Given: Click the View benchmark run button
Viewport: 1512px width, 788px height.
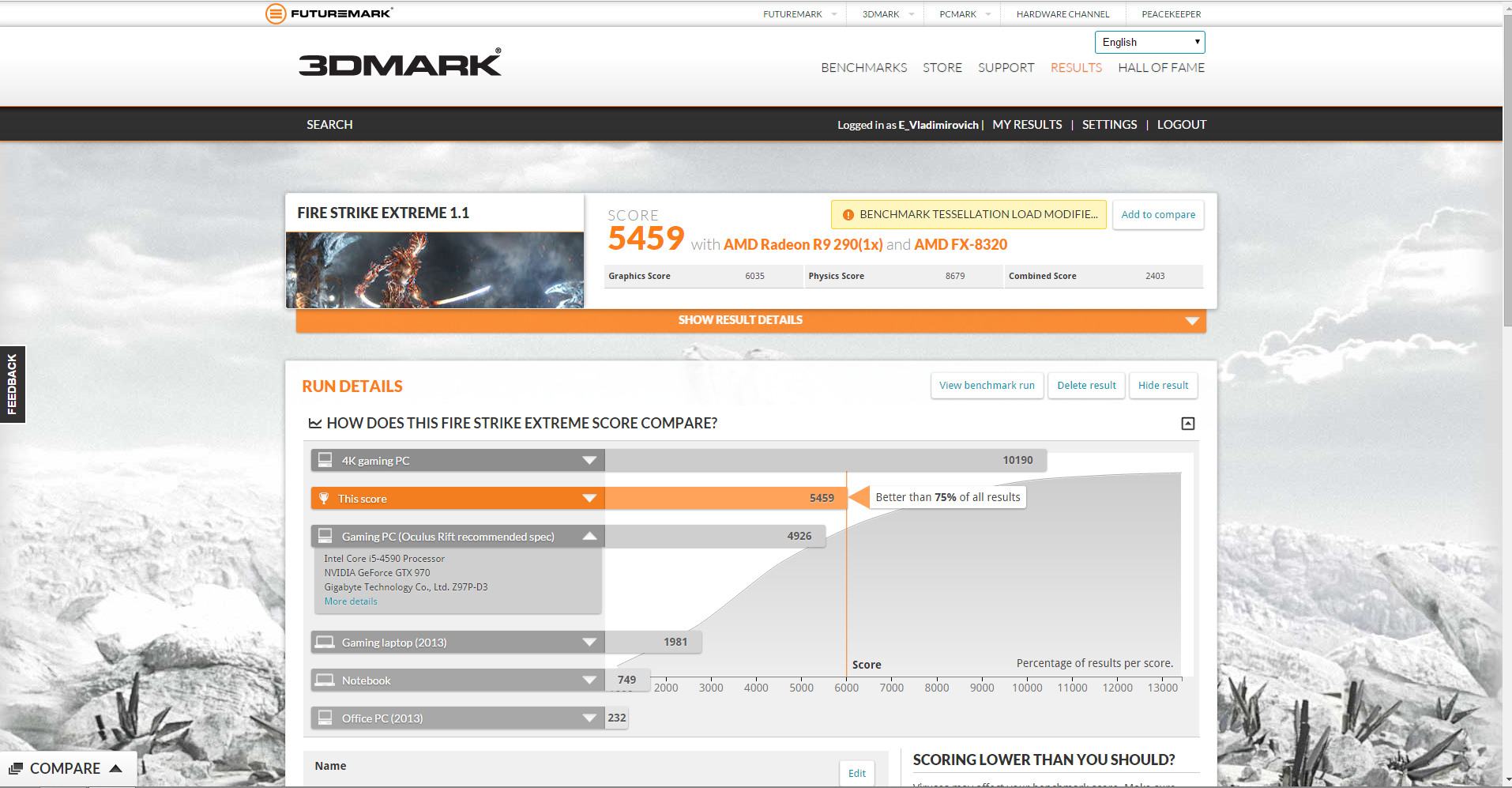Looking at the screenshot, I should [x=986, y=385].
